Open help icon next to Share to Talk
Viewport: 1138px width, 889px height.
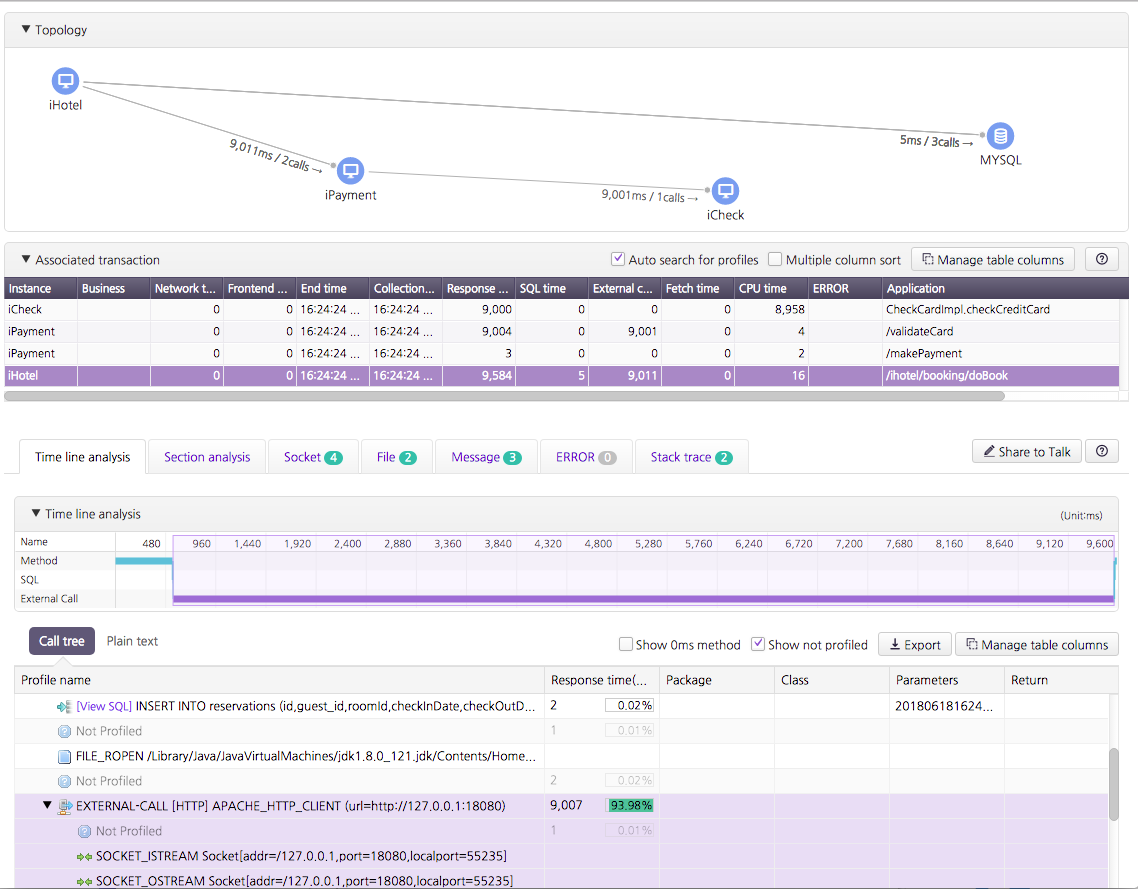(1102, 451)
